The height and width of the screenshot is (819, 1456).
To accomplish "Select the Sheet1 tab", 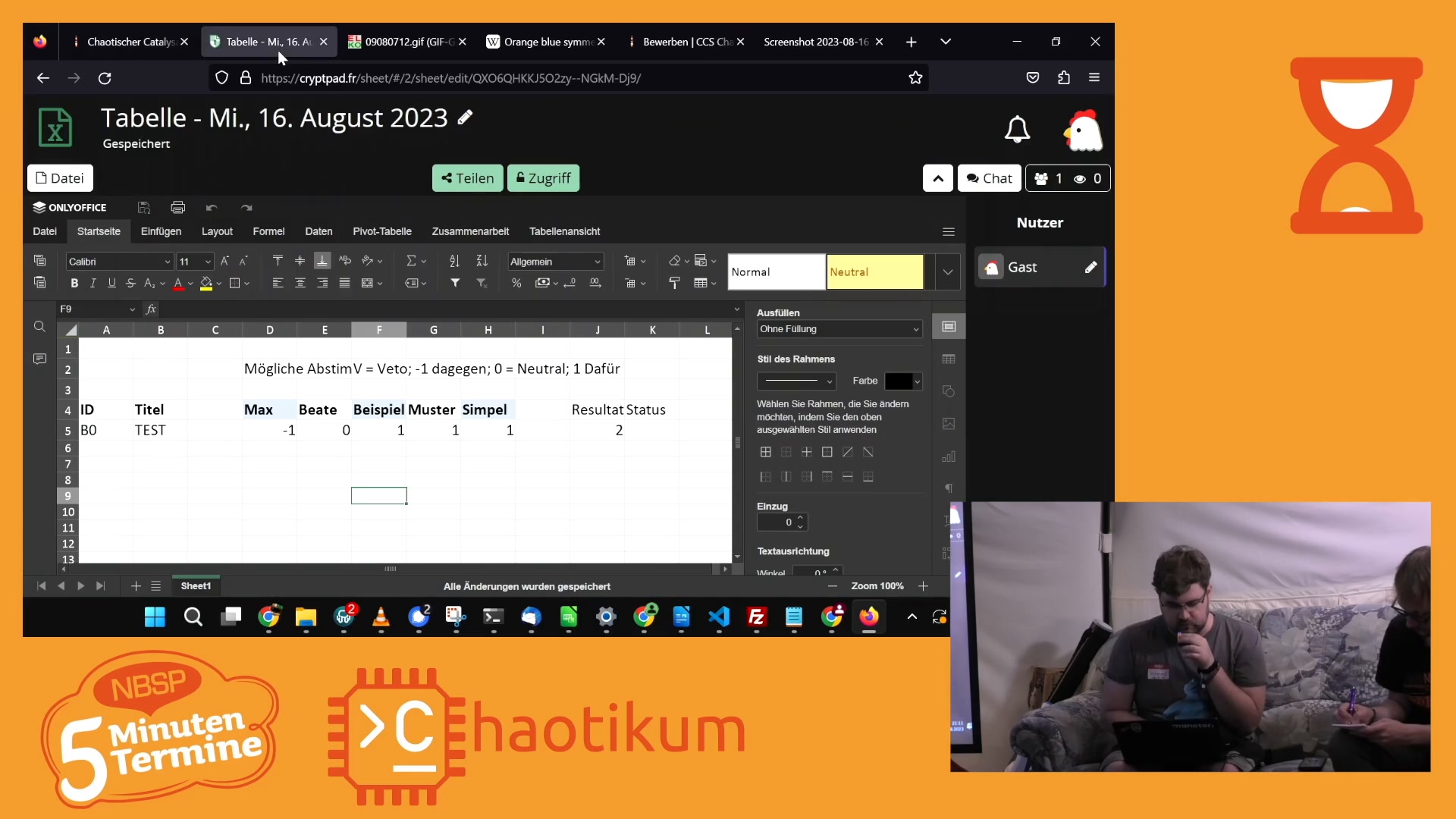I will pyautogui.click(x=196, y=586).
